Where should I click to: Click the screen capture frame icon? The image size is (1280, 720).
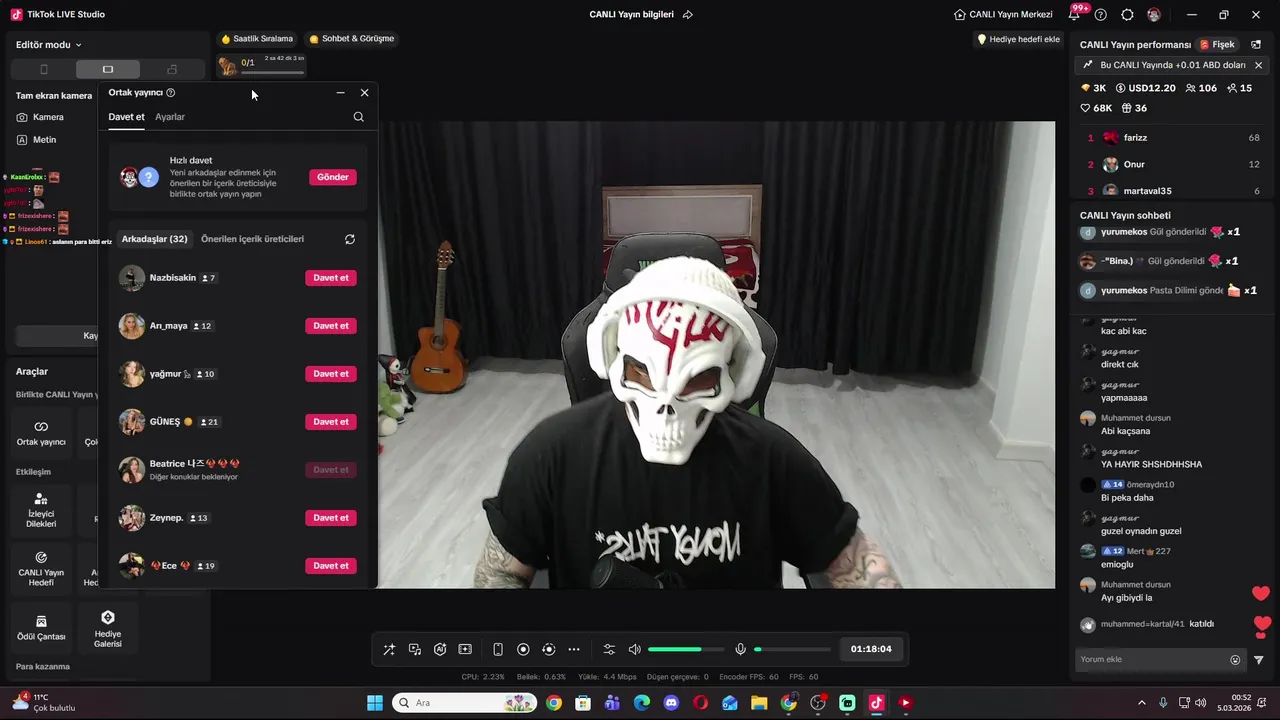[x=465, y=649]
